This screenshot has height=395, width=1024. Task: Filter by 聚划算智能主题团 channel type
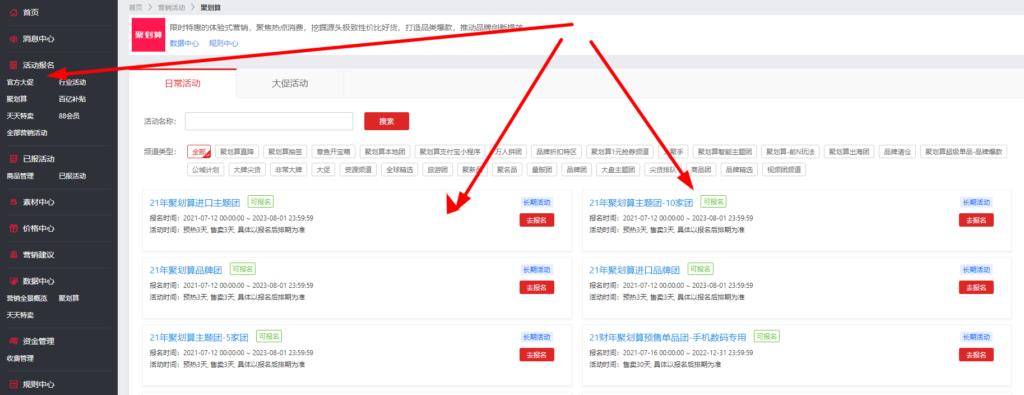tap(725, 151)
